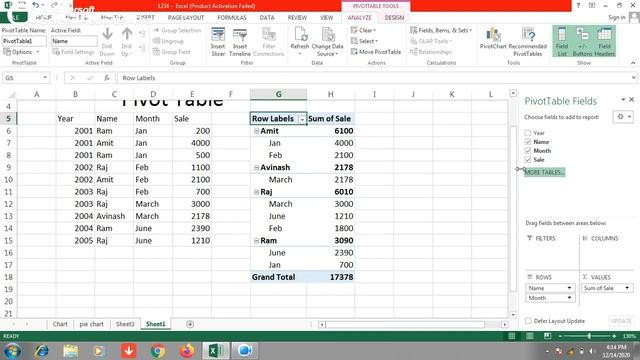Click the Select actions button
This screenshot has height=360, width=640.
click(364, 41)
